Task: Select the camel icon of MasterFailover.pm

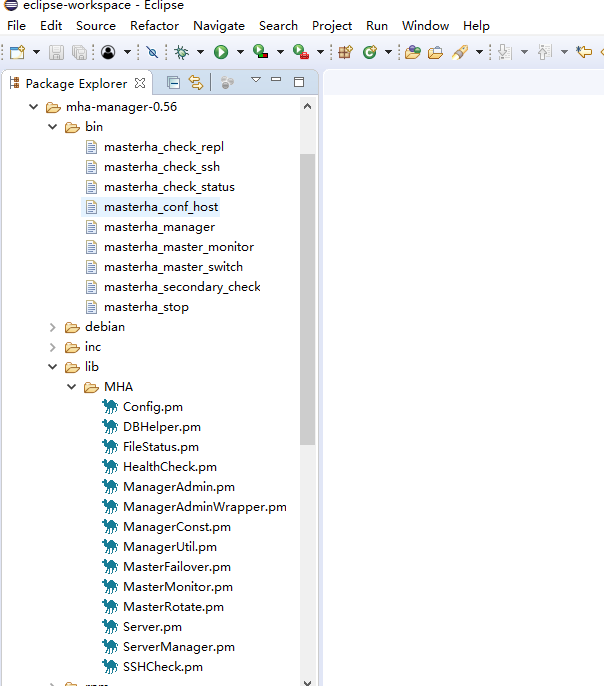Action: coord(110,567)
